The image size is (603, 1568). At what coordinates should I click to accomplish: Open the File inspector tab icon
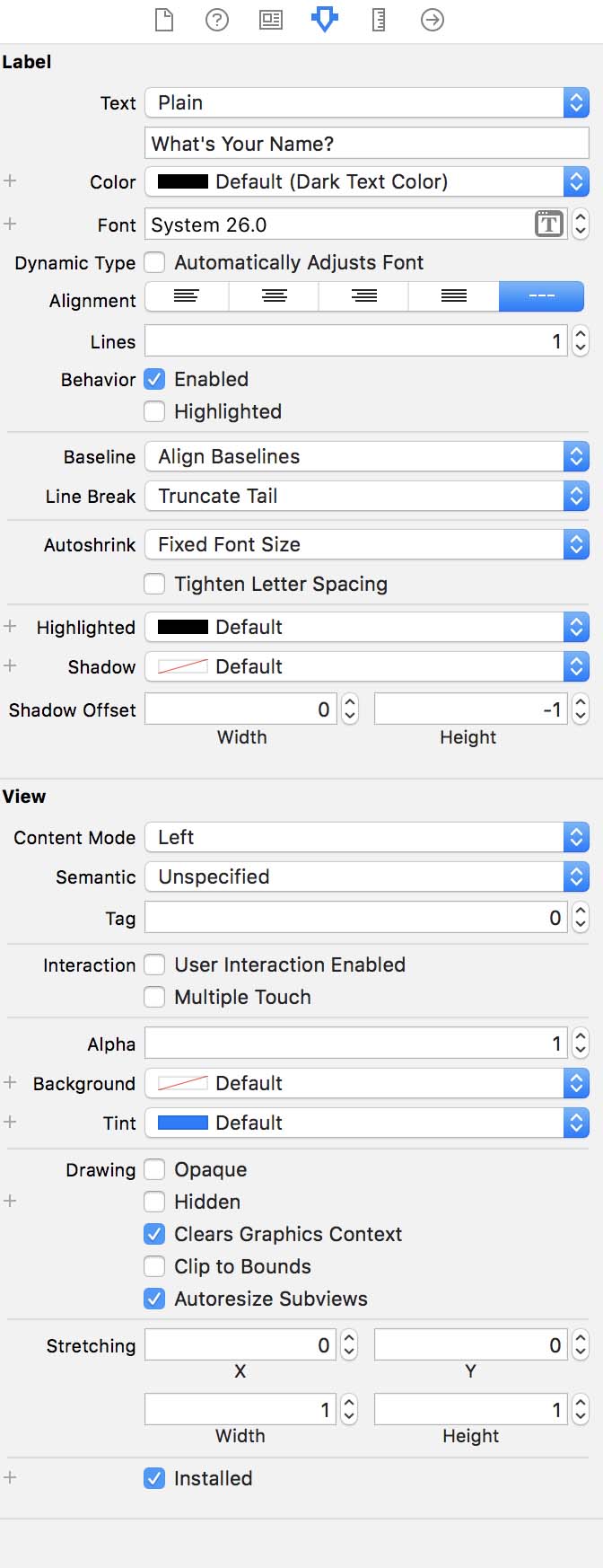[164, 20]
